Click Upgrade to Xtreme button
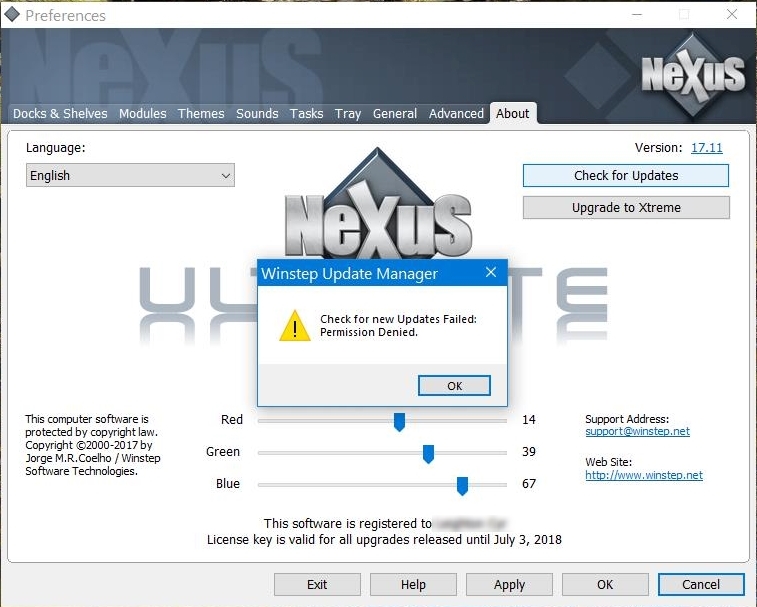Image resolution: width=757 pixels, height=607 pixels. (626, 208)
